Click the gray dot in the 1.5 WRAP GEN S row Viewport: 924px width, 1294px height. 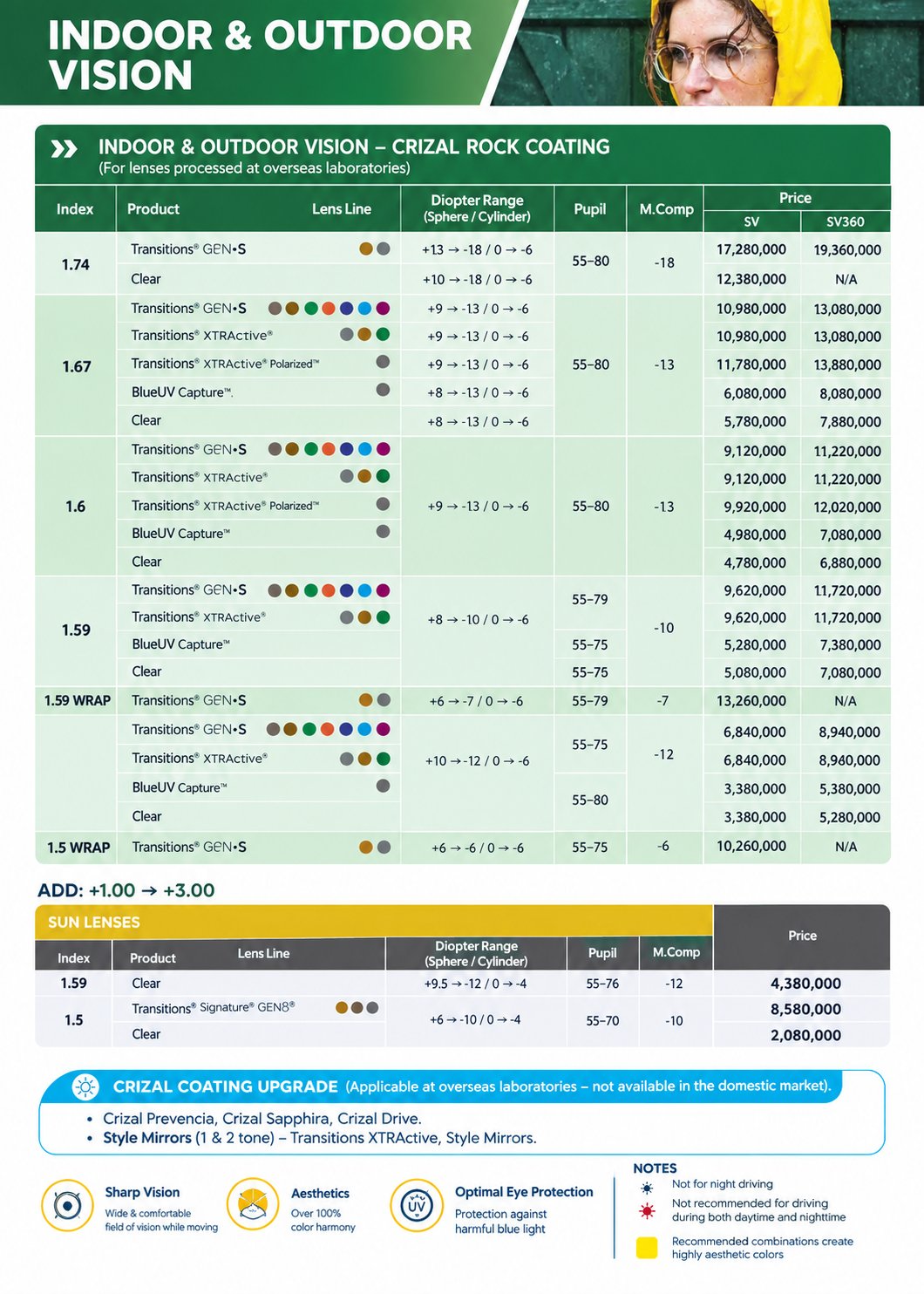(x=384, y=847)
